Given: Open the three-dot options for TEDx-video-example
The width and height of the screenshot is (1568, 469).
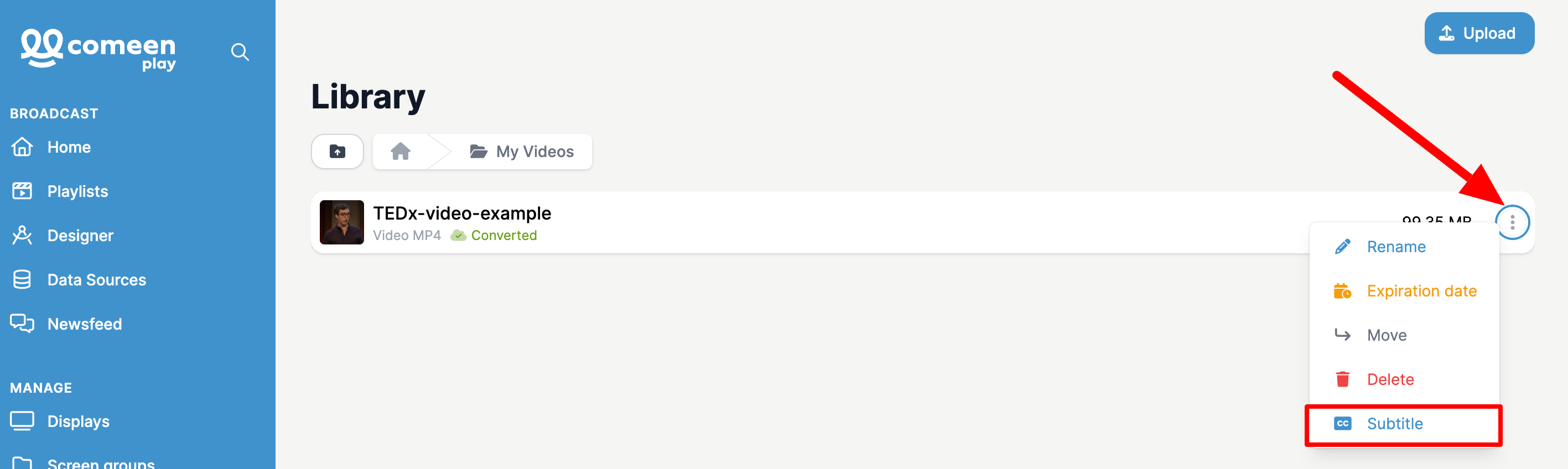Looking at the screenshot, I should tap(1512, 223).
